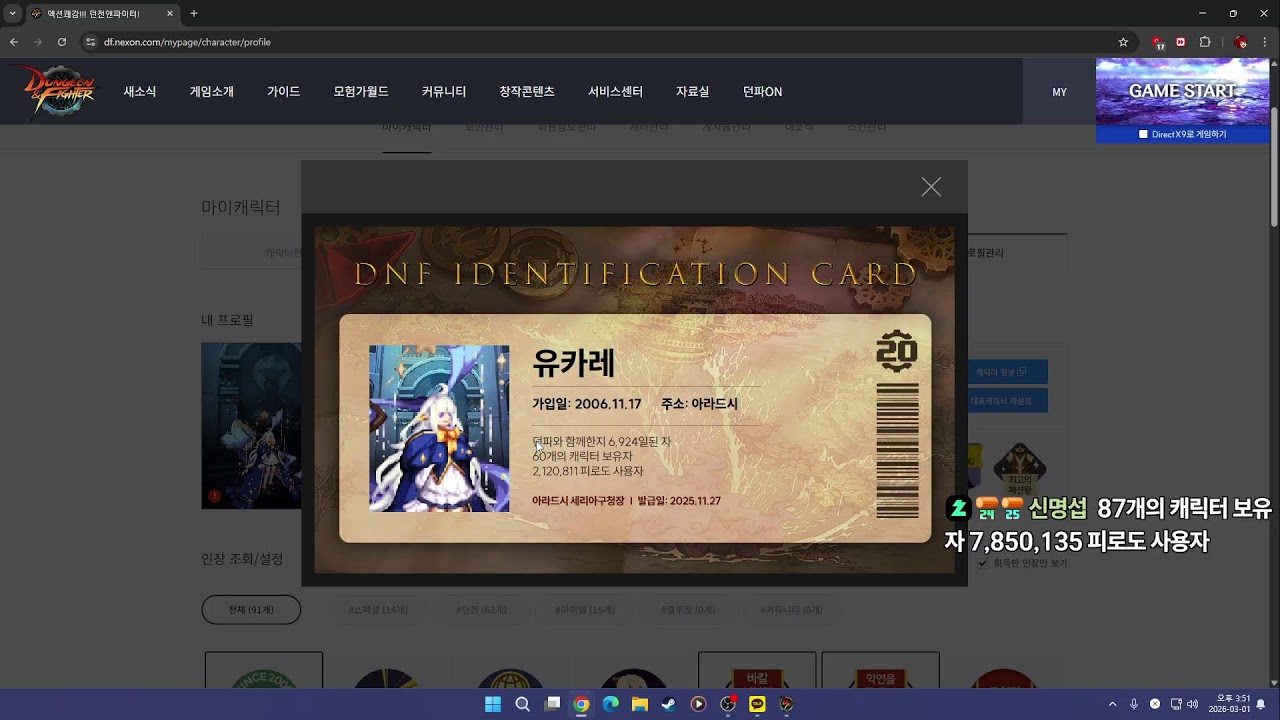The width and height of the screenshot is (1280, 720).
Task: Click the GAME START banner
Action: (x=1183, y=91)
